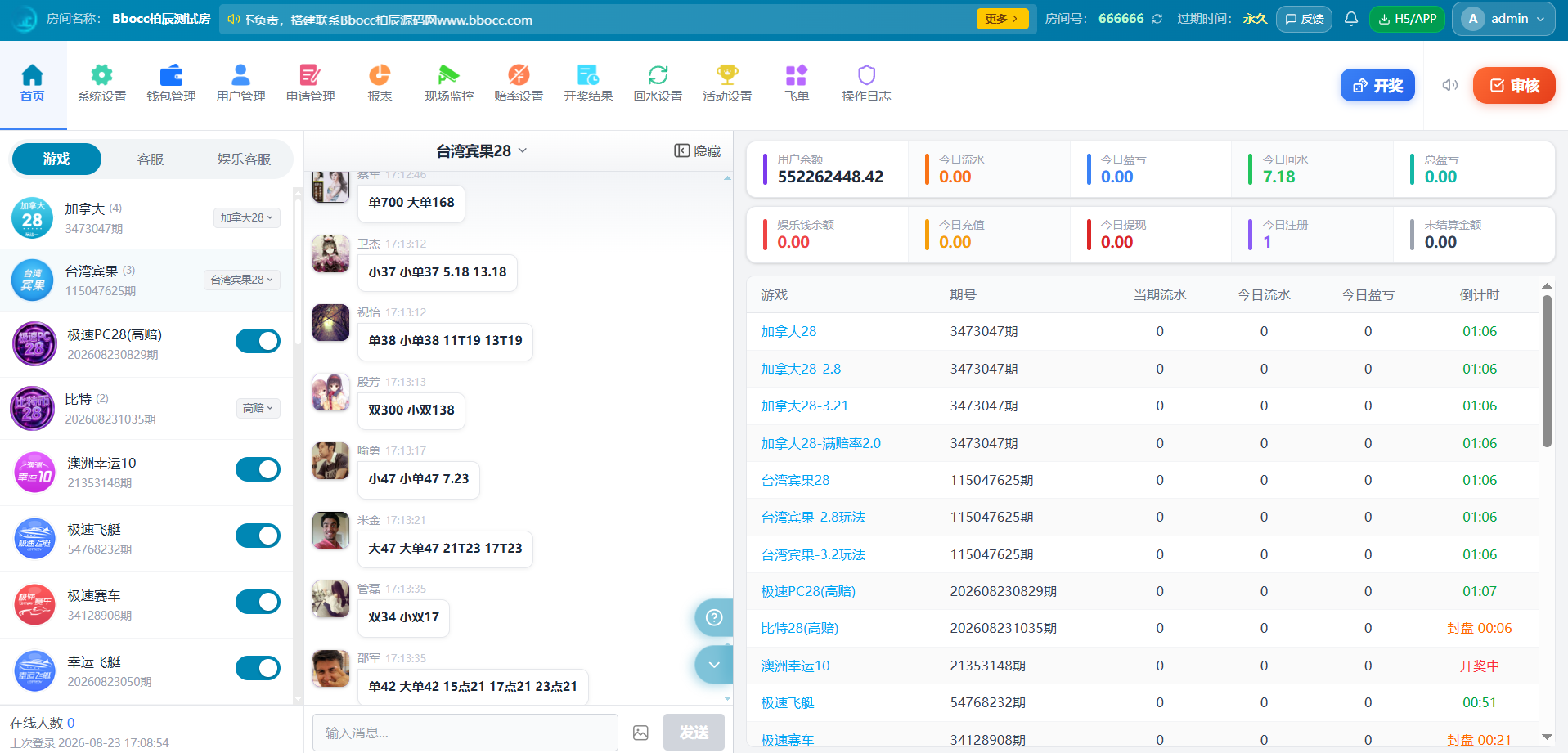Click the 用户余额 552262448.42 card
Viewport: 1568px width, 753px height.
coord(827,169)
